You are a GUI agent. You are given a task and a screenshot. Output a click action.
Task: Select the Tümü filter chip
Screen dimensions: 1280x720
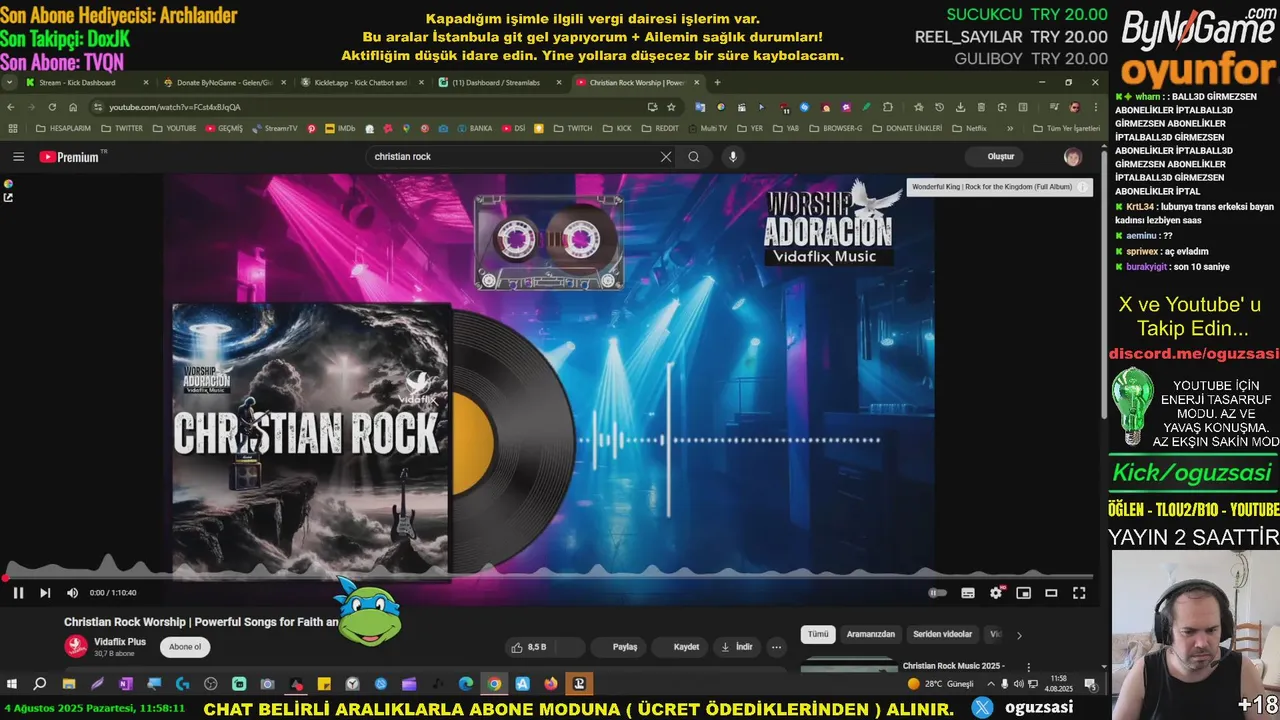818,634
